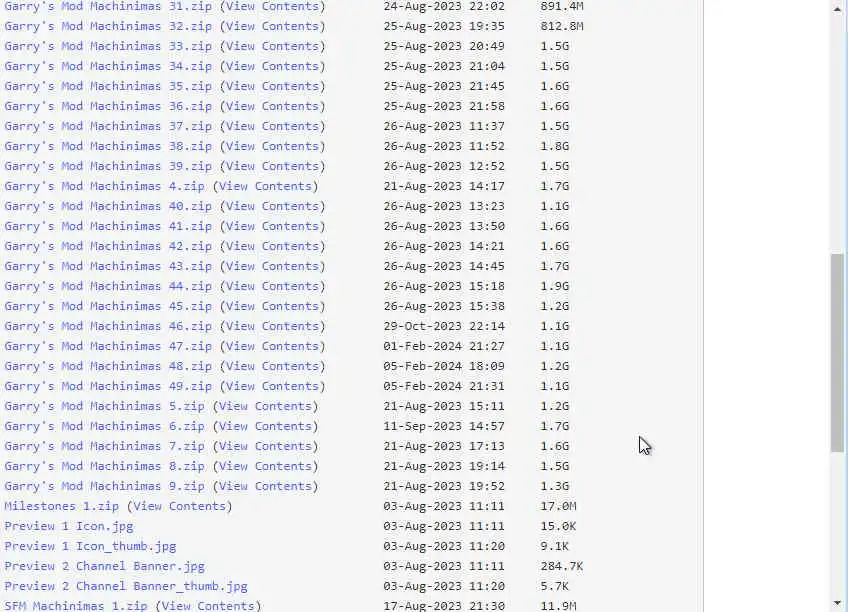
Task: Open Garry's Mod Machinimas 4.zip
Action: coord(104,187)
